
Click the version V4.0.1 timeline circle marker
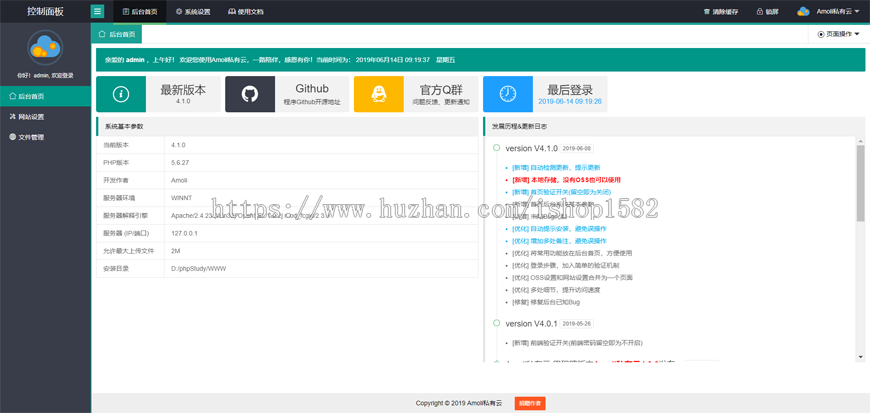click(497, 323)
